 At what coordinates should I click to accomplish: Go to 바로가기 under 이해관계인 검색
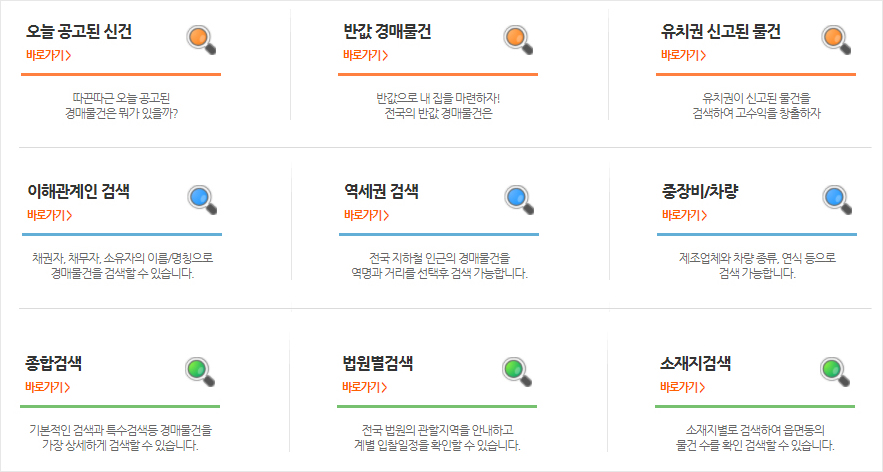(48, 214)
